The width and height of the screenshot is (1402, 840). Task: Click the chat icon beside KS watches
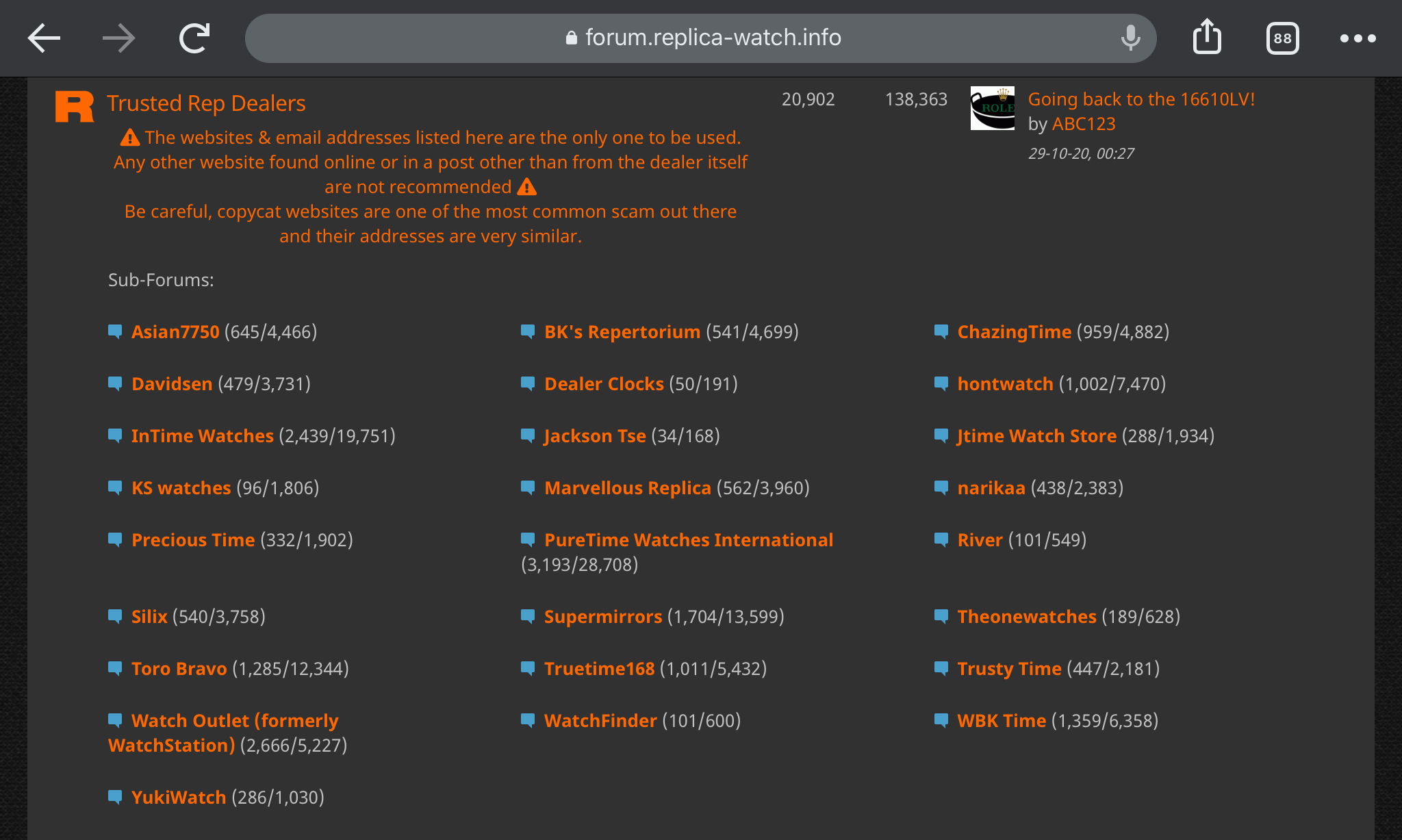[x=115, y=487]
